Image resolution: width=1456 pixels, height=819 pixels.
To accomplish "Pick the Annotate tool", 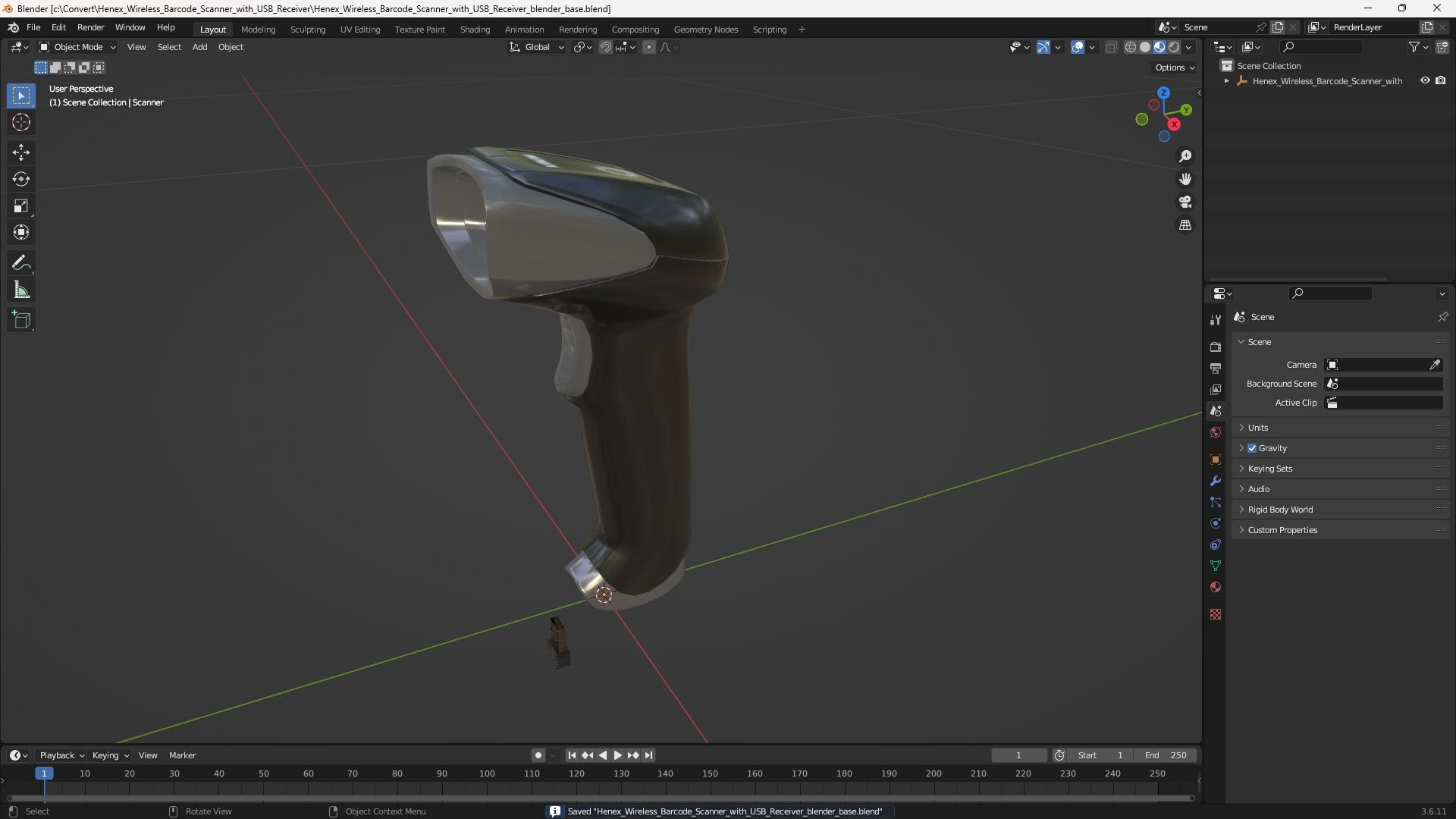I will click(x=21, y=263).
